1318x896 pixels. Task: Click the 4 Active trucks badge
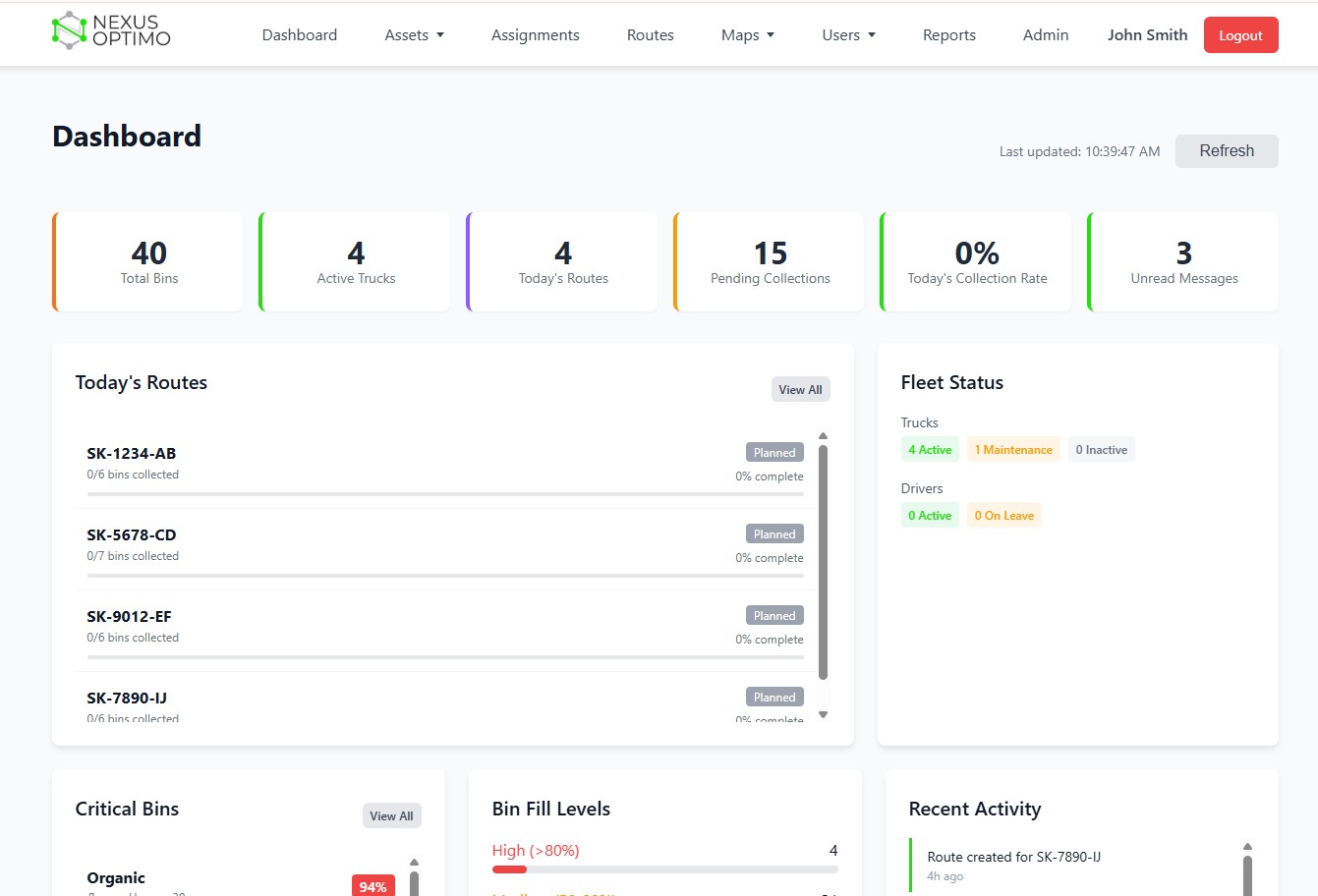[930, 450]
